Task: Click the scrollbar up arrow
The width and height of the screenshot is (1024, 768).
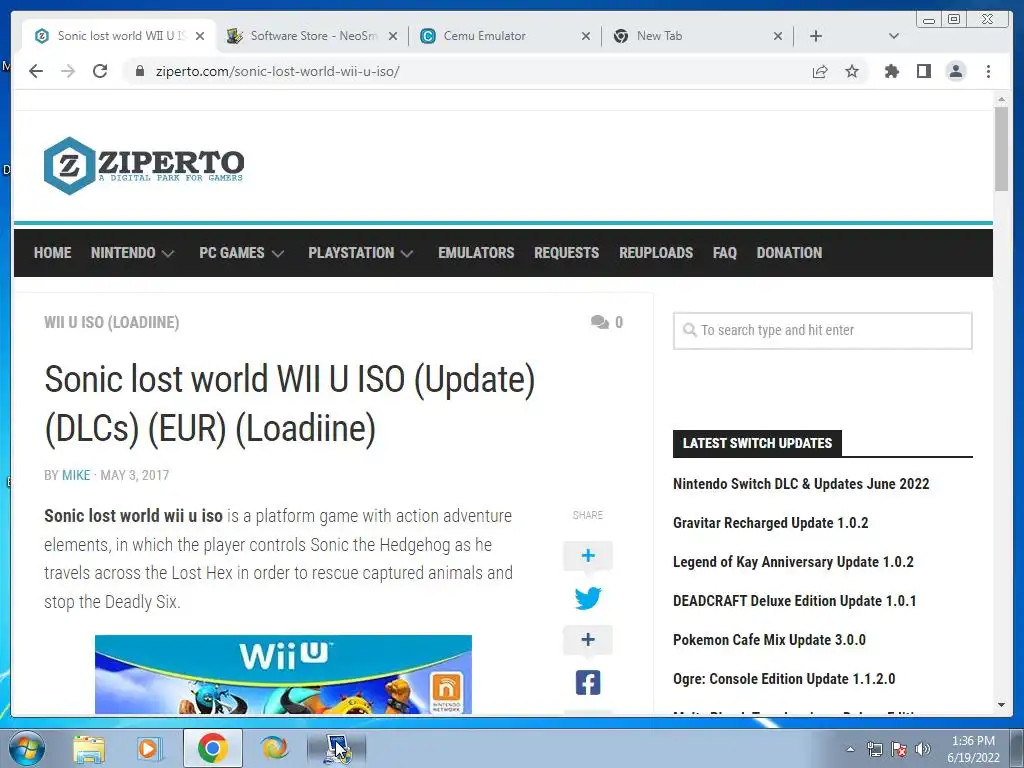Action: coord(1001,99)
